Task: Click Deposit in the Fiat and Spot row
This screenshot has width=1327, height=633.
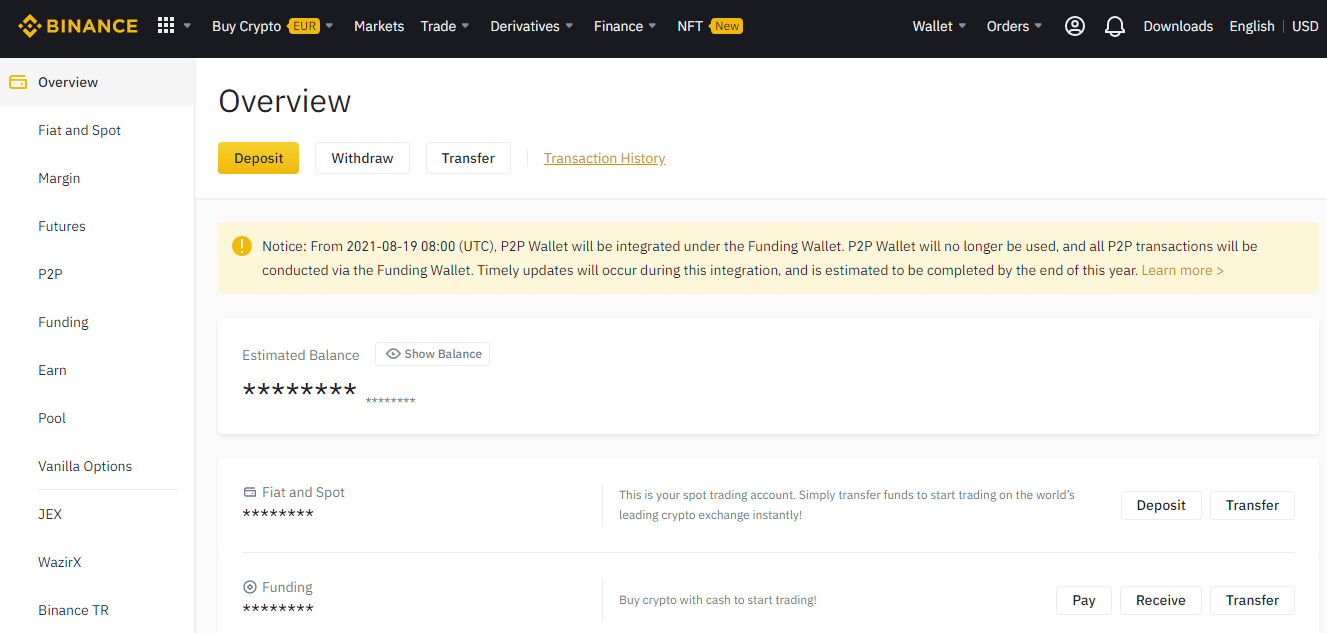Action: click(x=1161, y=505)
